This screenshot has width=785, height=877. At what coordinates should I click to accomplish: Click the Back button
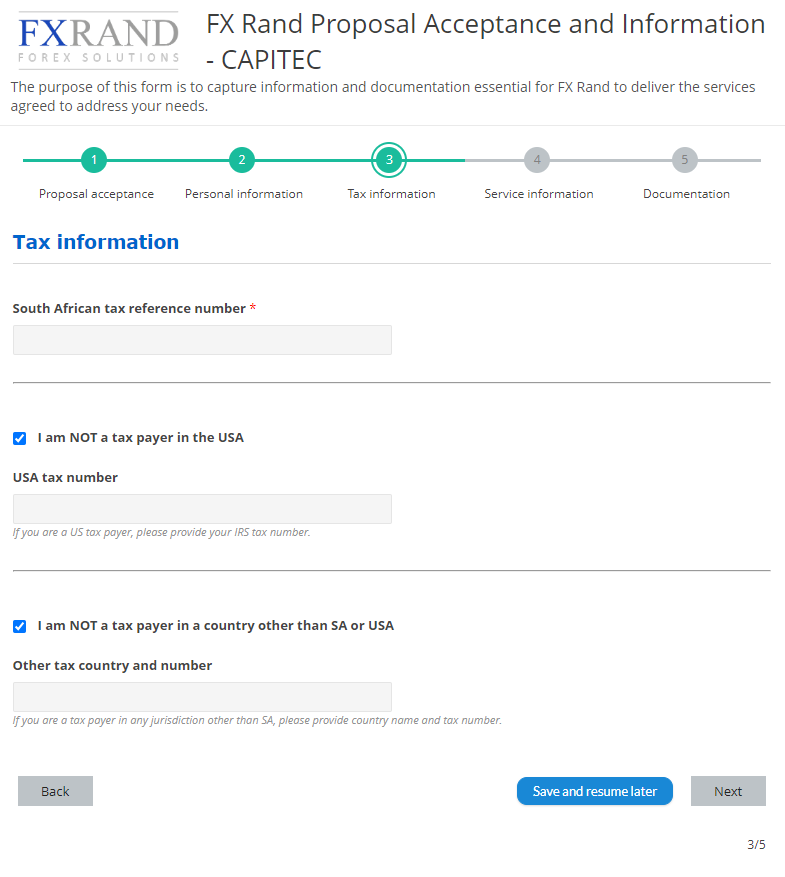(55, 791)
